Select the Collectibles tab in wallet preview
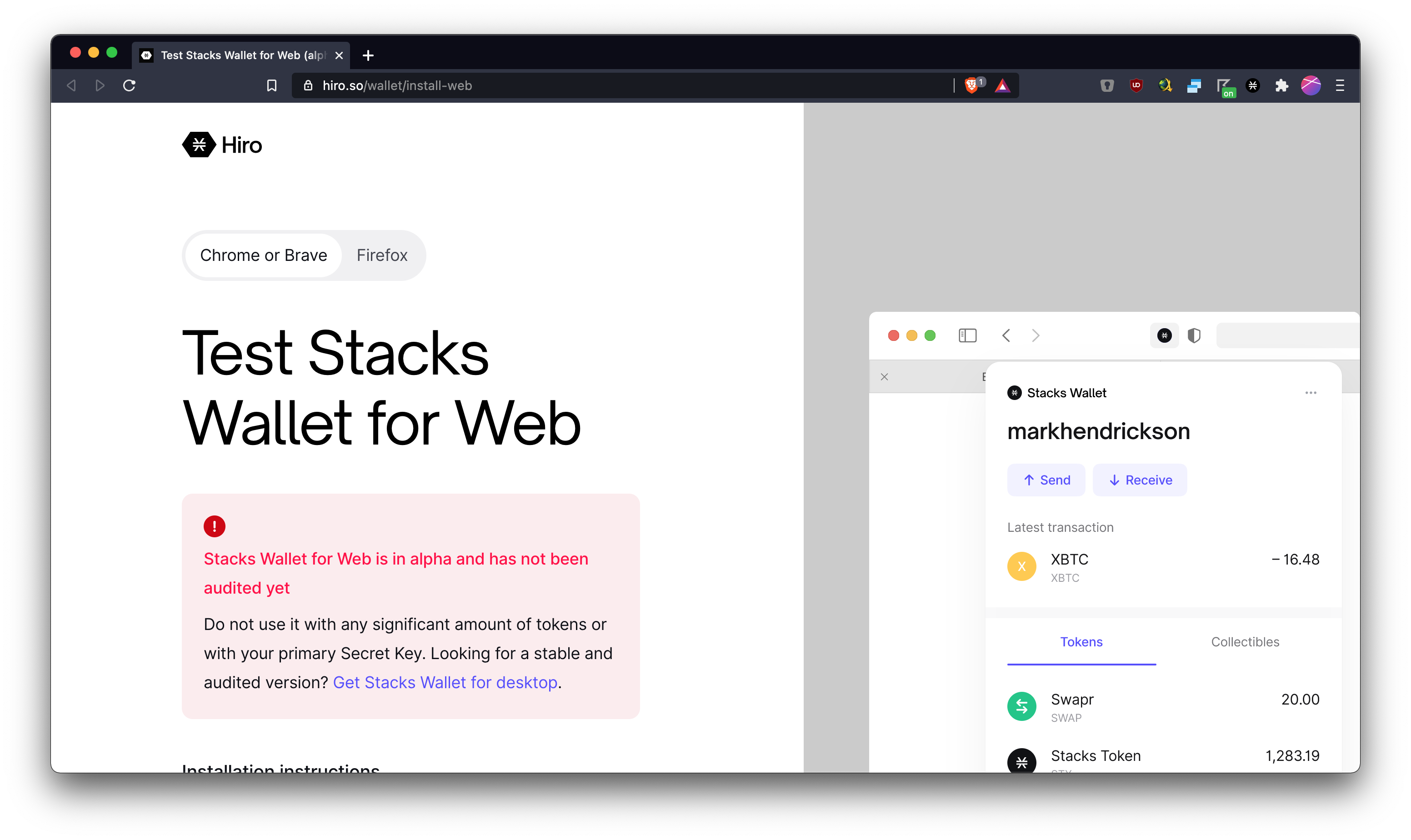Screen dimensions: 1411x840 pos(1245,642)
